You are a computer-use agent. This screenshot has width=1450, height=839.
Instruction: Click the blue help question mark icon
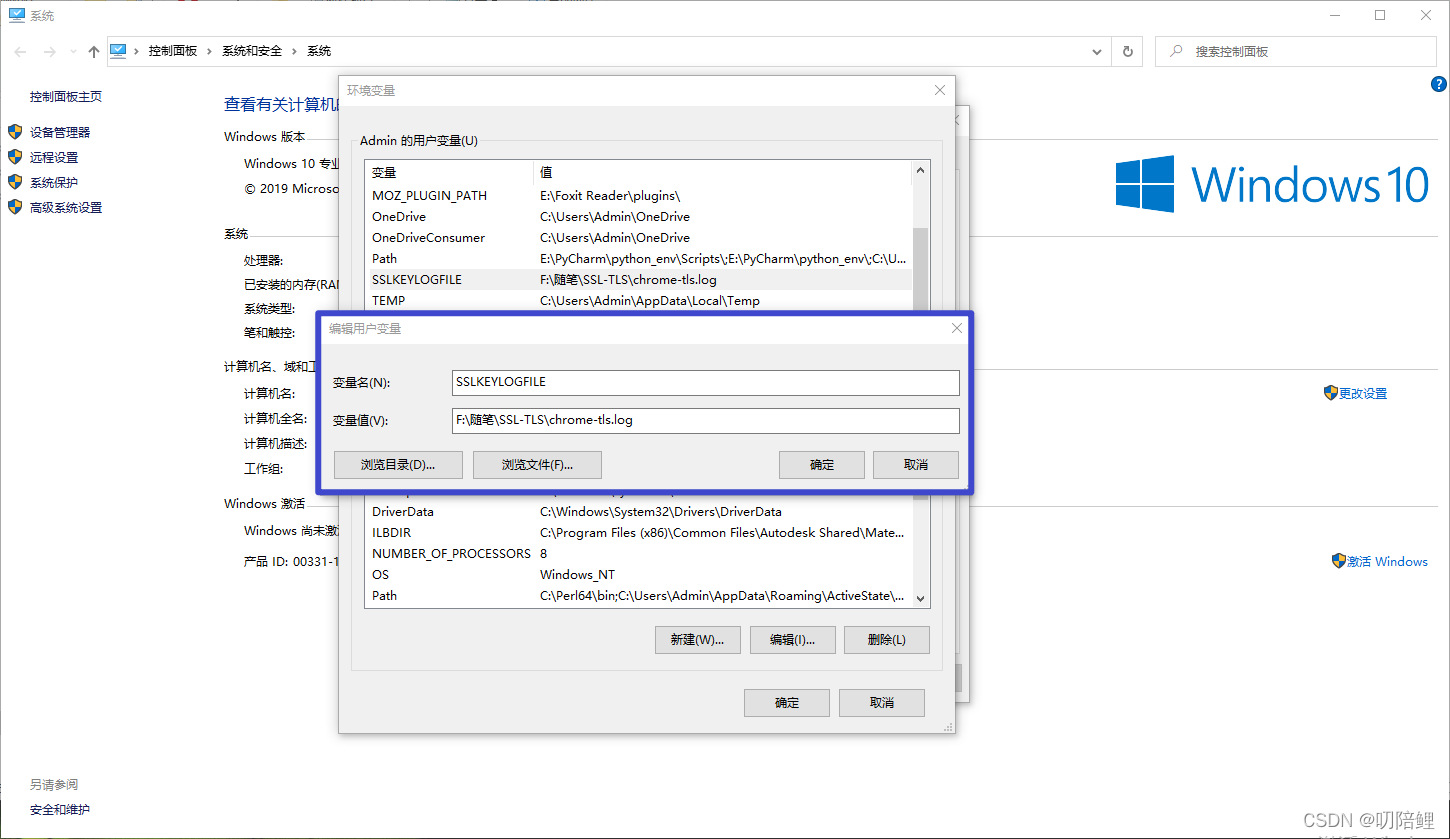coord(1439,85)
